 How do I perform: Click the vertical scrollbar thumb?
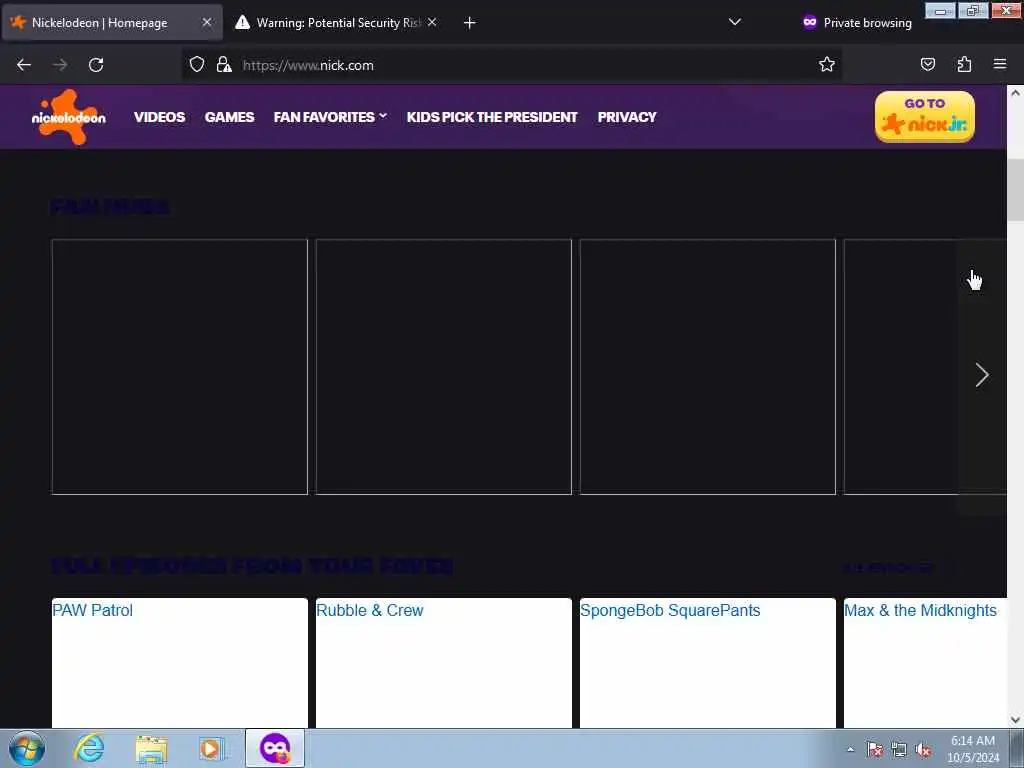[1015, 189]
